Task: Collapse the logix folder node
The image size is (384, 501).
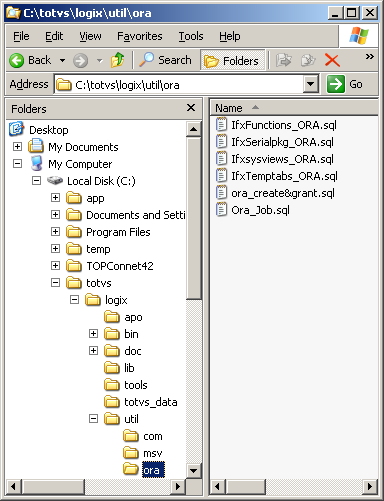Action: 74,300
